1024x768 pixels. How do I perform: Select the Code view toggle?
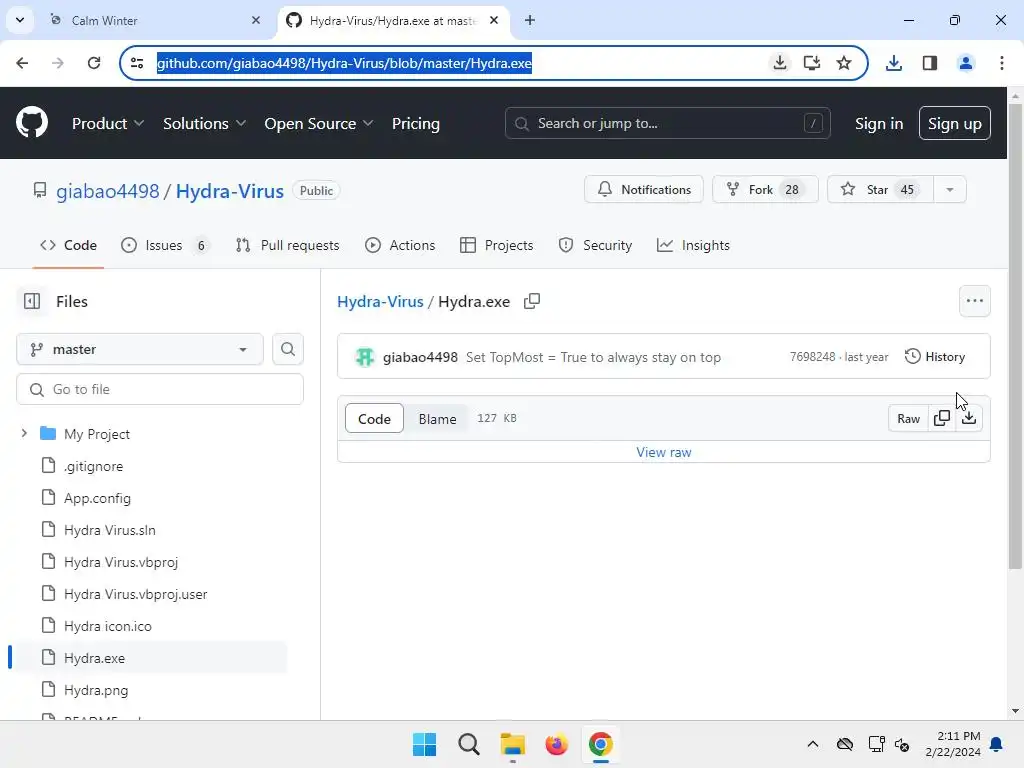(x=374, y=419)
